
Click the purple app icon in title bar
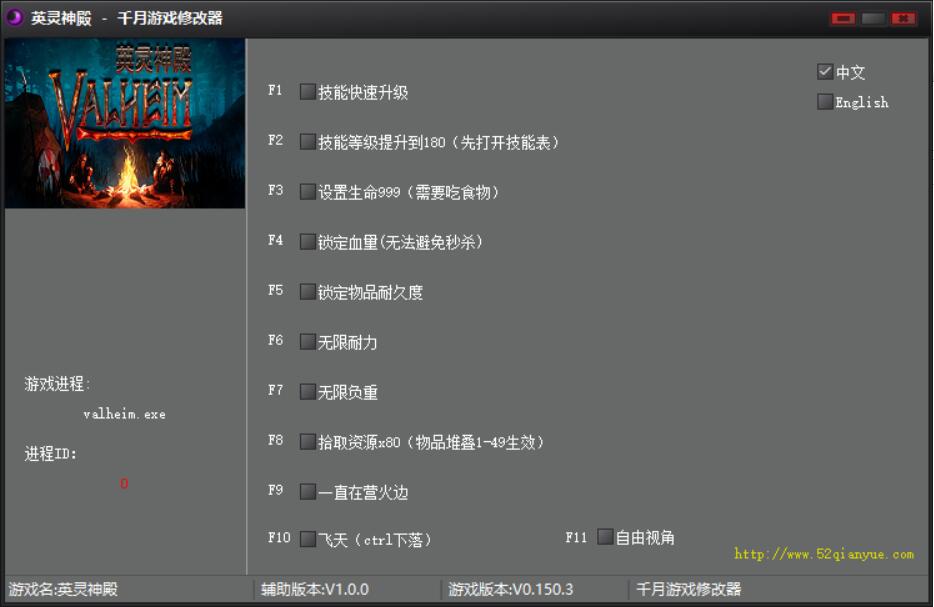(15, 17)
